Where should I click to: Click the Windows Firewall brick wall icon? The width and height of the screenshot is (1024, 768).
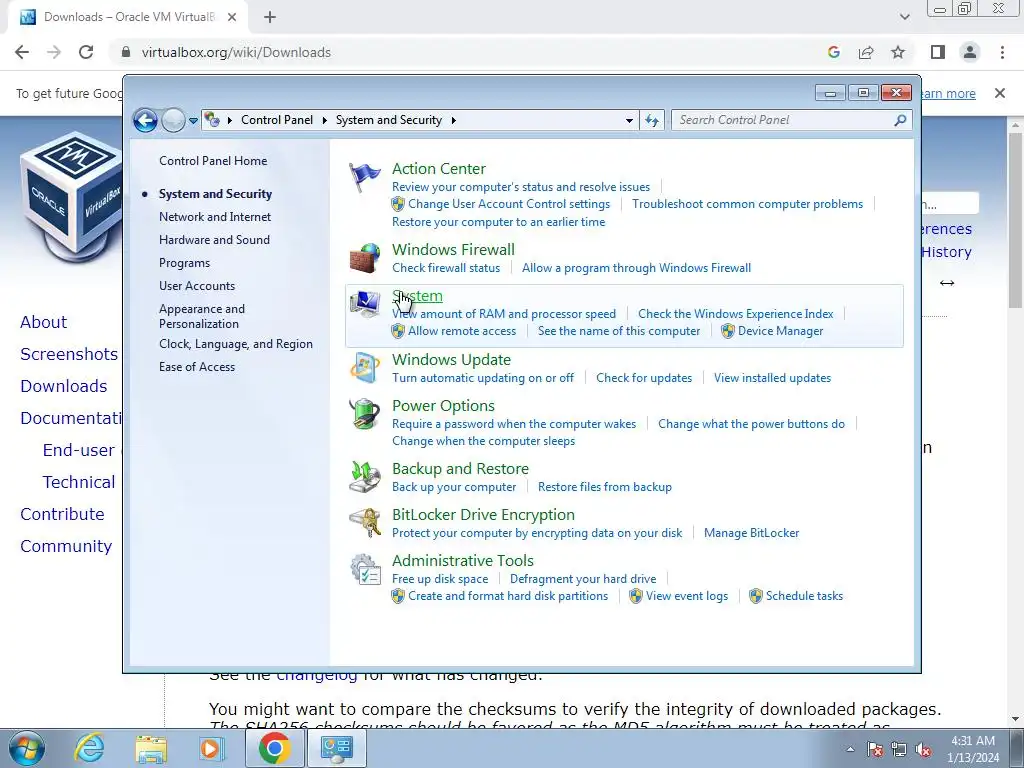pos(364,258)
